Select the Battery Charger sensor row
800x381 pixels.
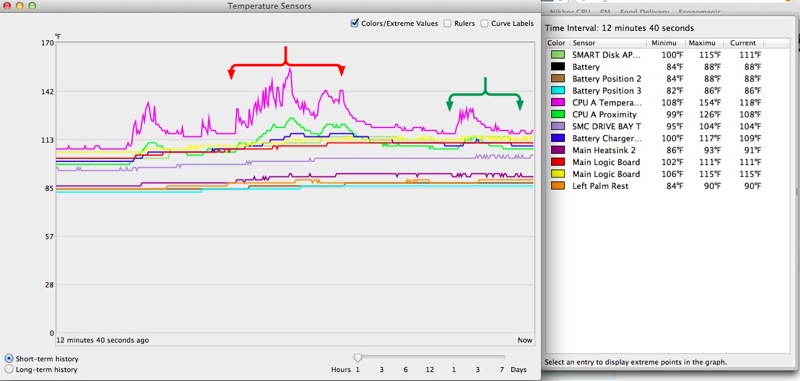(668, 138)
